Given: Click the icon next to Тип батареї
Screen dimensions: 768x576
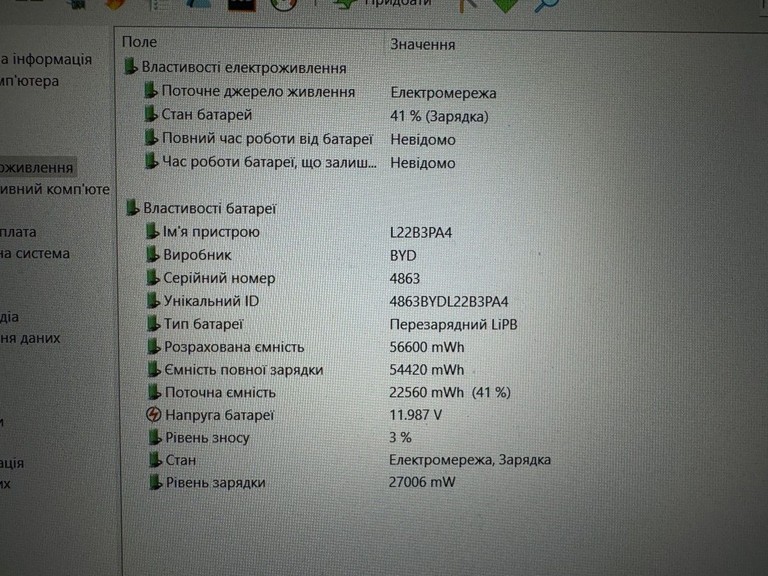Looking at the screenshot, I should coord(153,323).
